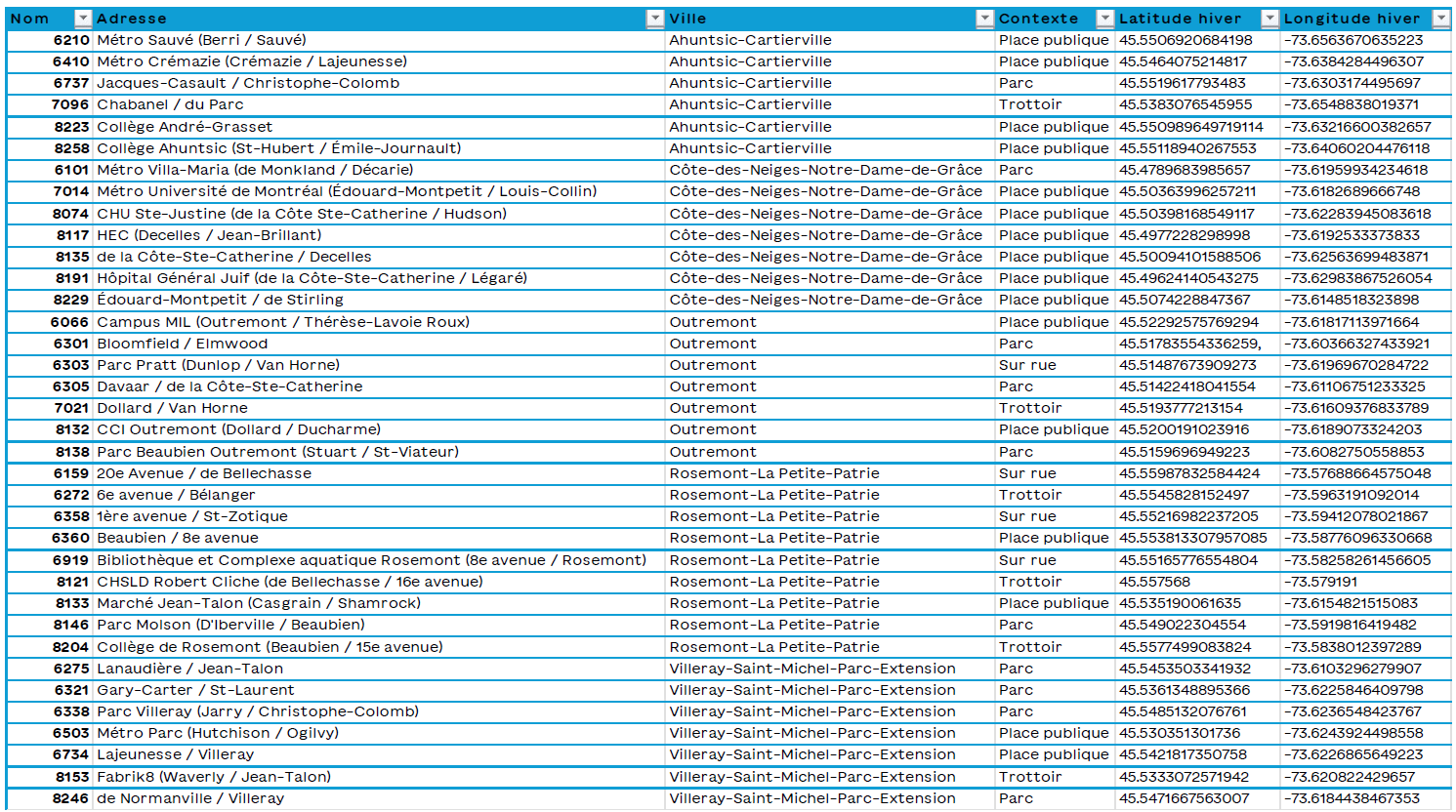Select the Longitude hiver header cell

(x=1365, y=19)
